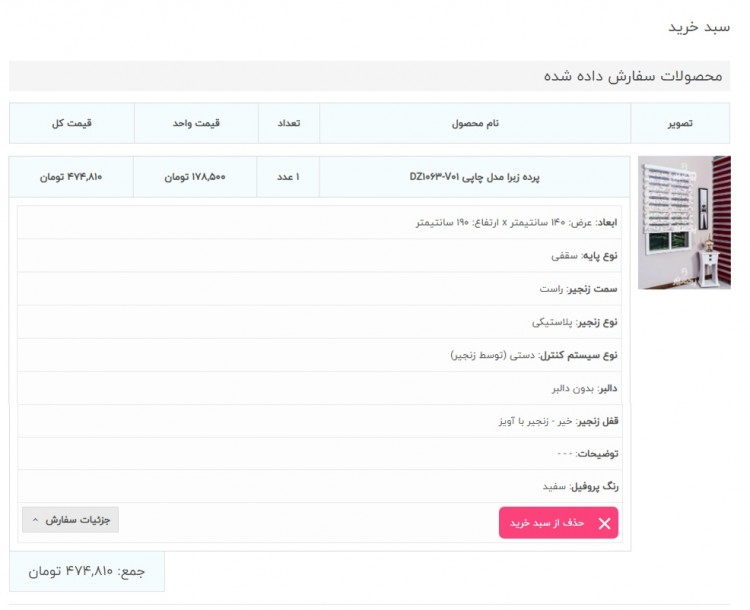750x610 pixels.
Task: Select the quantity cell ۱ عدد
Action: click(x=288, y=177)
